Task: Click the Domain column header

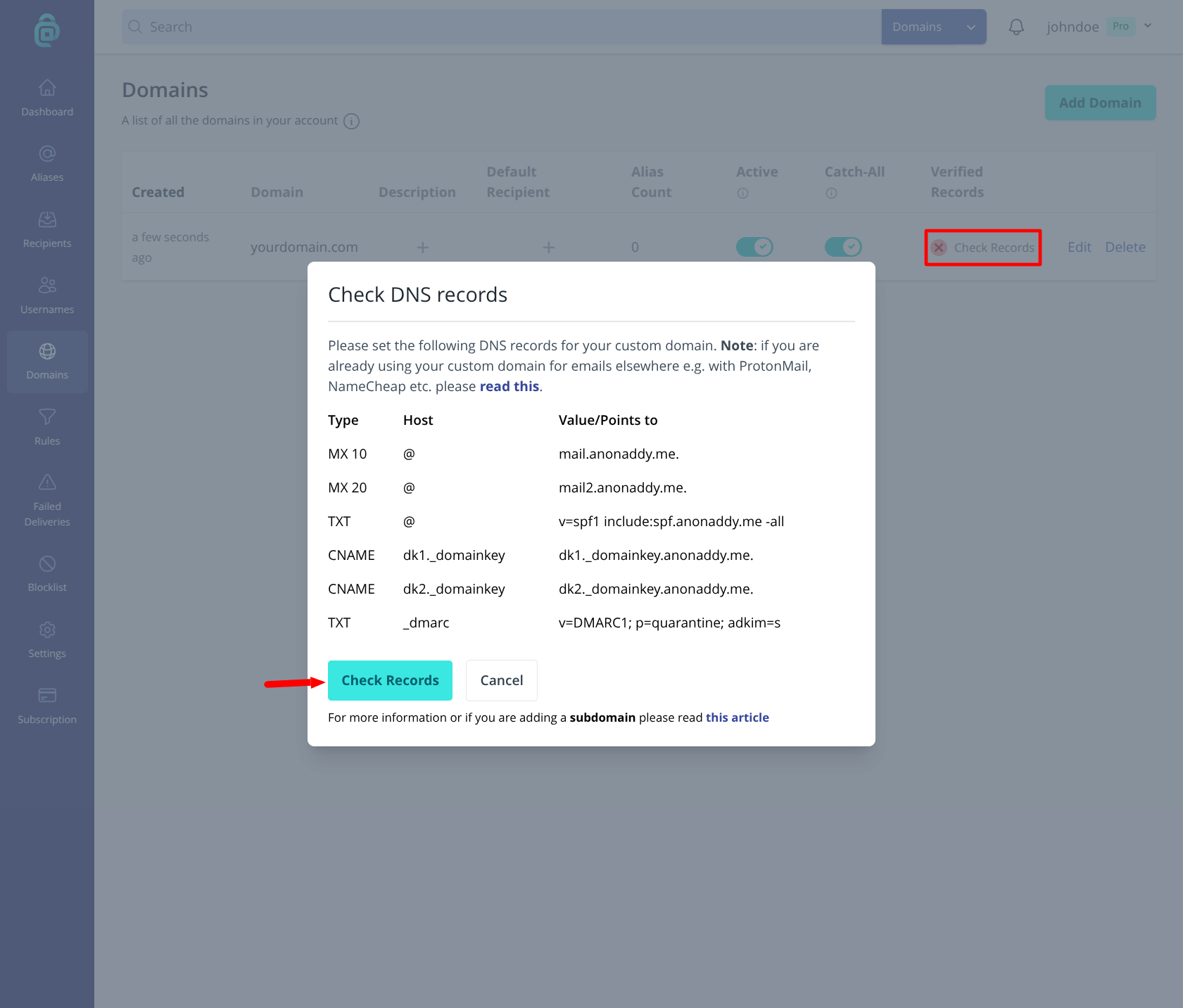Action: [277, 192]
